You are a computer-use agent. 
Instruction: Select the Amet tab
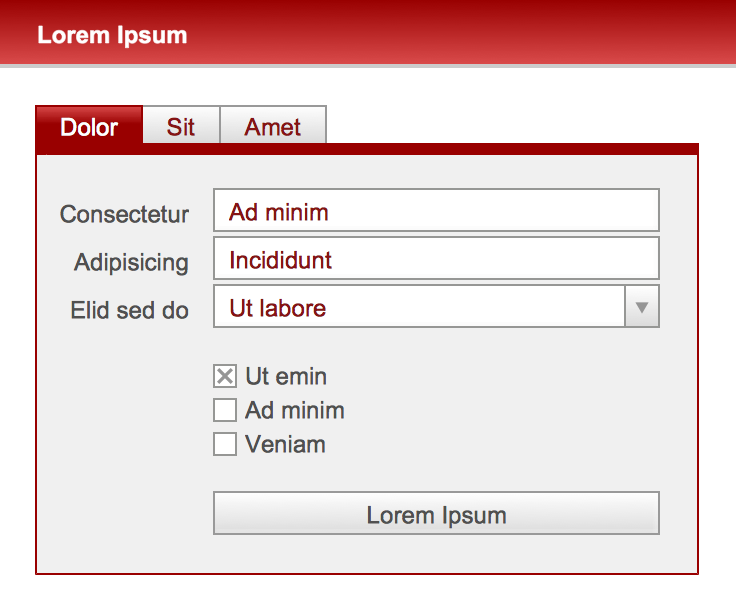[273, 128]
